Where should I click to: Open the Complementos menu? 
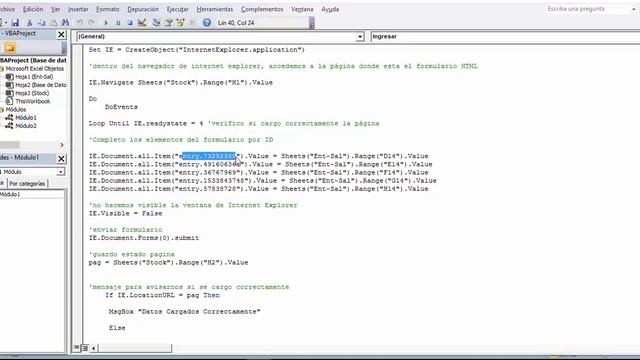click(x=262, y=9)
